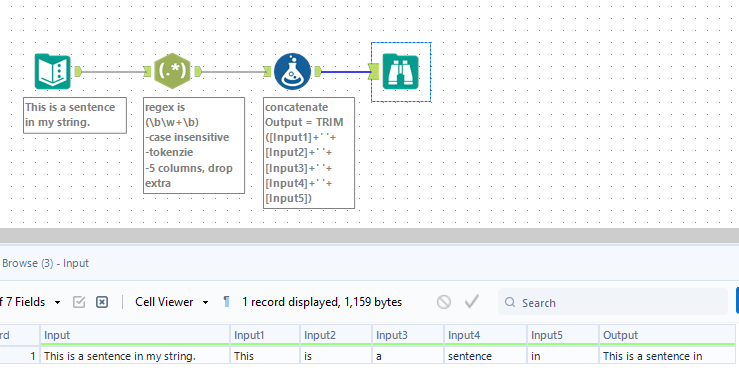The height and width of the screenshot is (390, 739).
Task: Click the Formula tool input anchor
Action: pyautogui.click(x=267, y=72)
